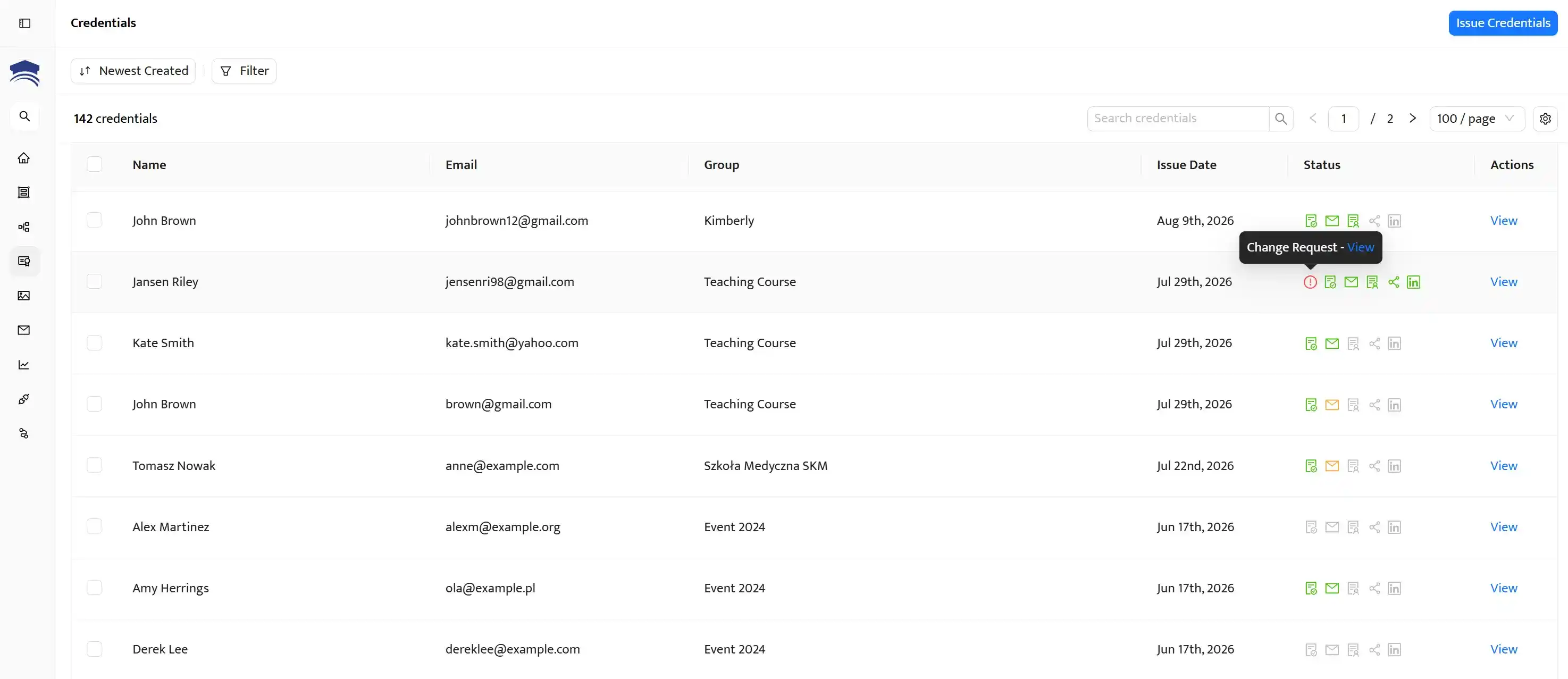The width and height of the screenshot is (1568, 679).
Task: Open the sidebar home icon
Action: (x=24, y=158)
